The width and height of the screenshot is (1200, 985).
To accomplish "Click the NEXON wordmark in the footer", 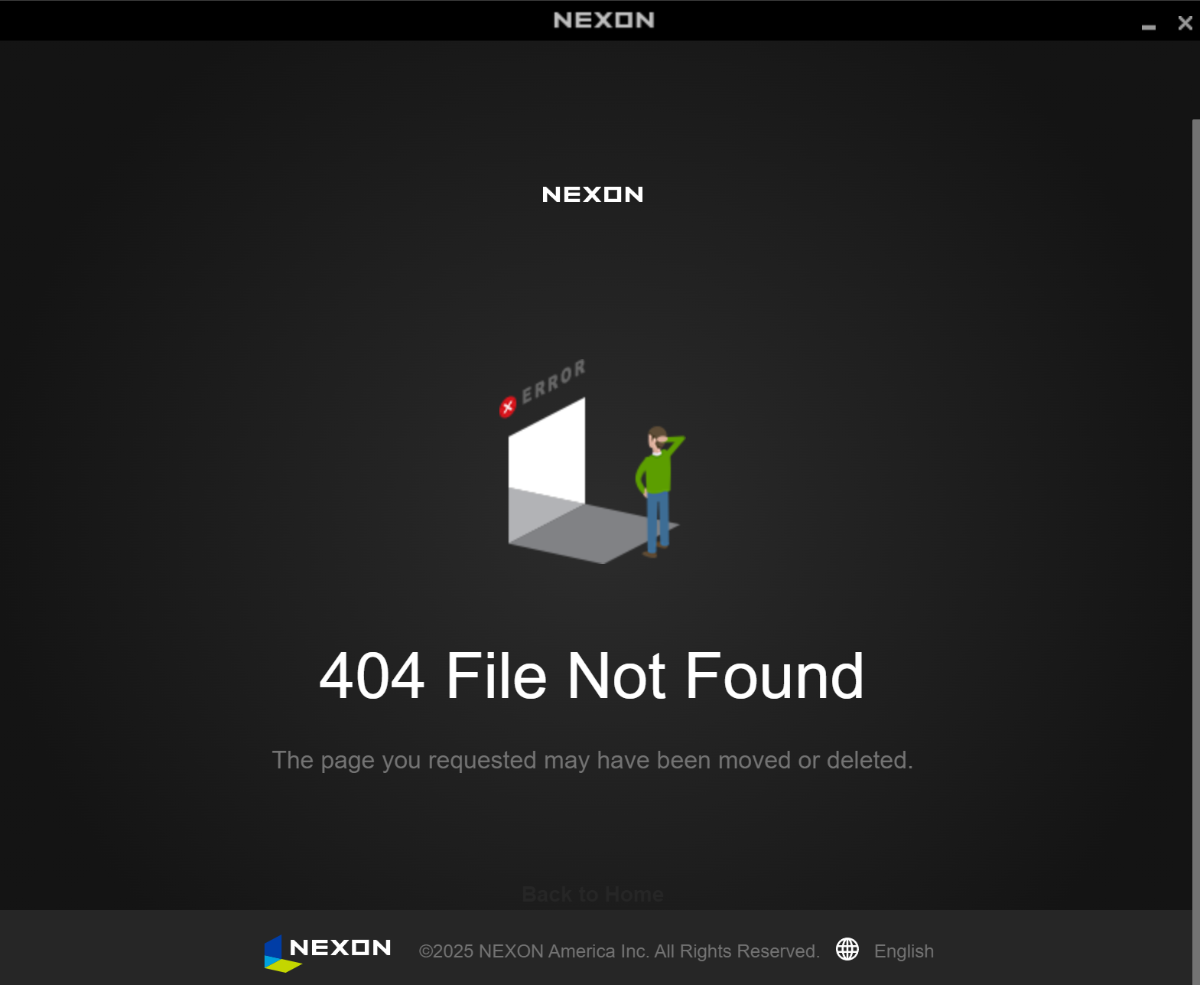I will coord(340,947).
